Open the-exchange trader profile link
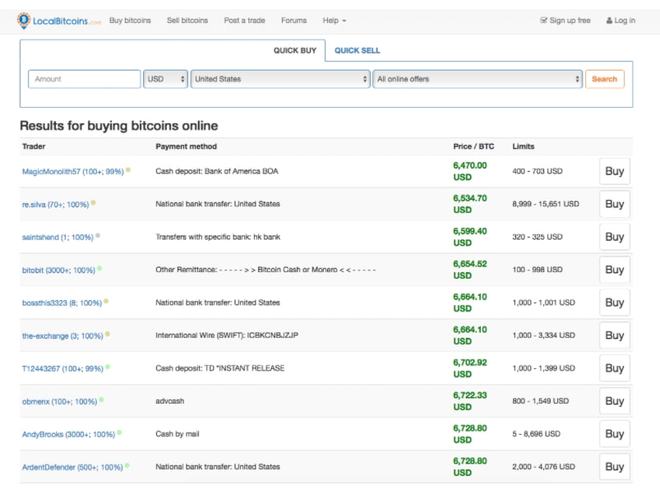This screenshot has height=499, width=660. pyautogui.click(x=62, y=336)
